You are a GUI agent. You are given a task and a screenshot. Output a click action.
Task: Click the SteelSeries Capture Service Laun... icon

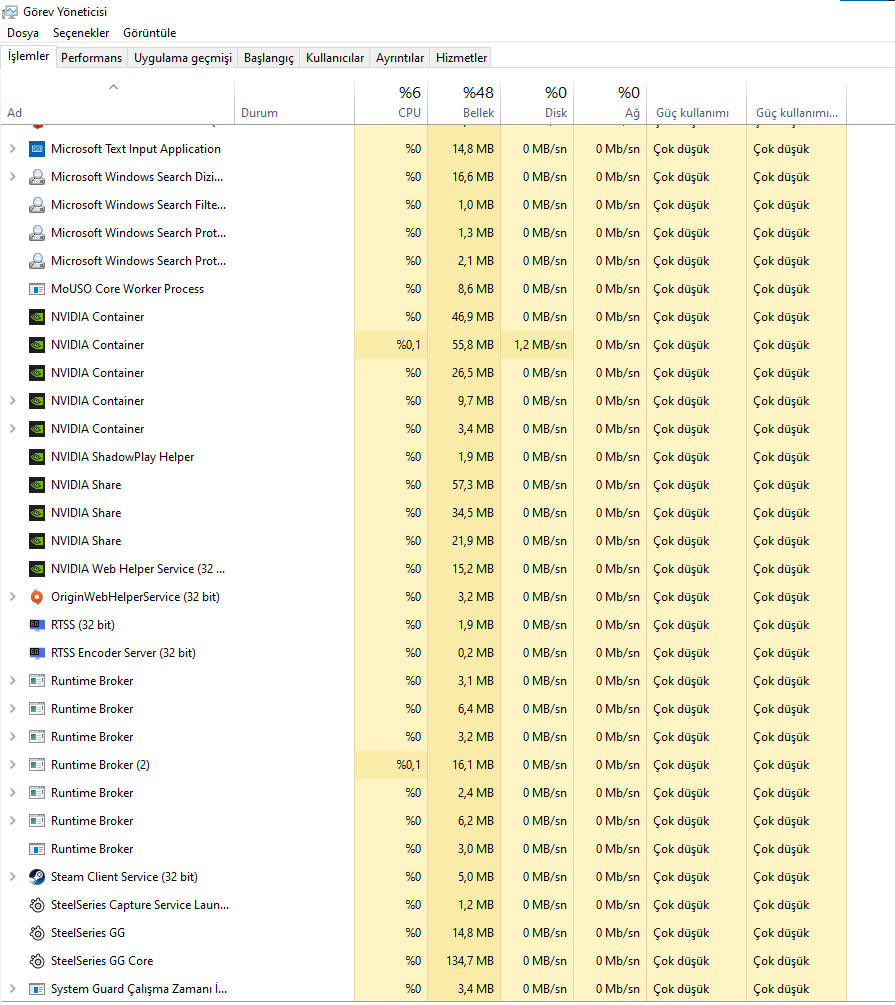37,905
